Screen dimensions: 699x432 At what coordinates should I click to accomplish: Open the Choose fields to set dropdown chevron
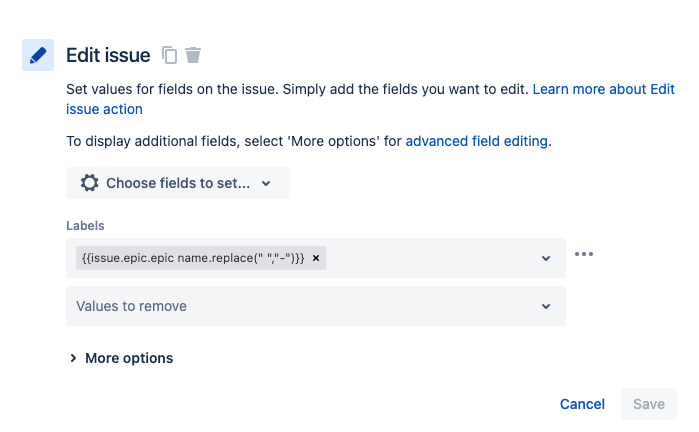click(x=266, y=184)
